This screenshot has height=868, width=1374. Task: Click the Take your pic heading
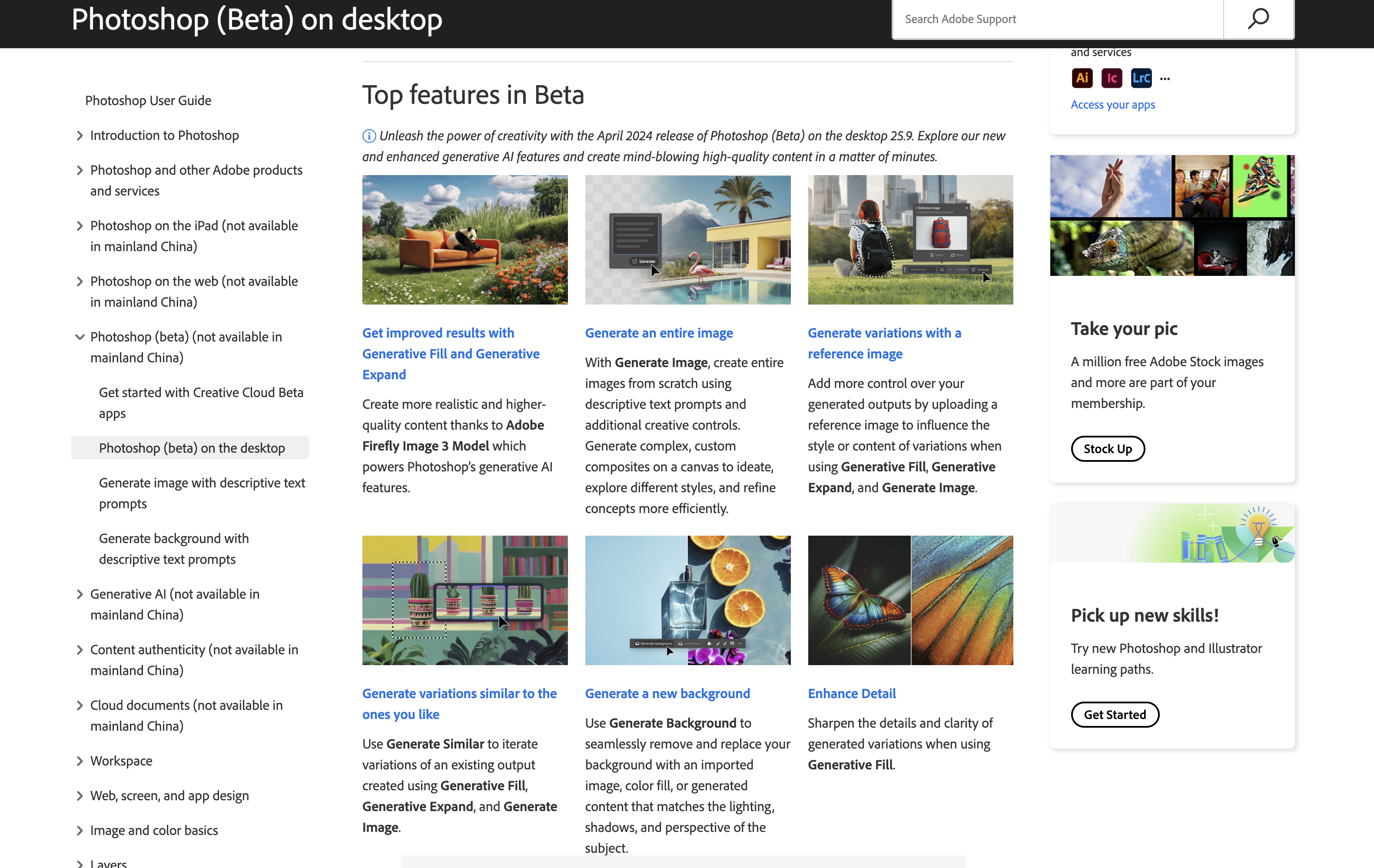pyautogui.click(x=1124, y=329)
